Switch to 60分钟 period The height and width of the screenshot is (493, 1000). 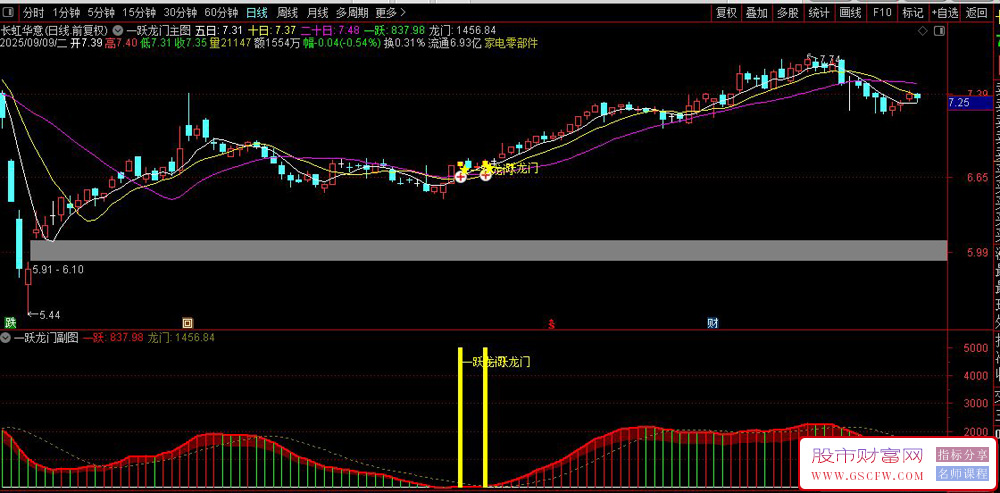click(221, 12)
